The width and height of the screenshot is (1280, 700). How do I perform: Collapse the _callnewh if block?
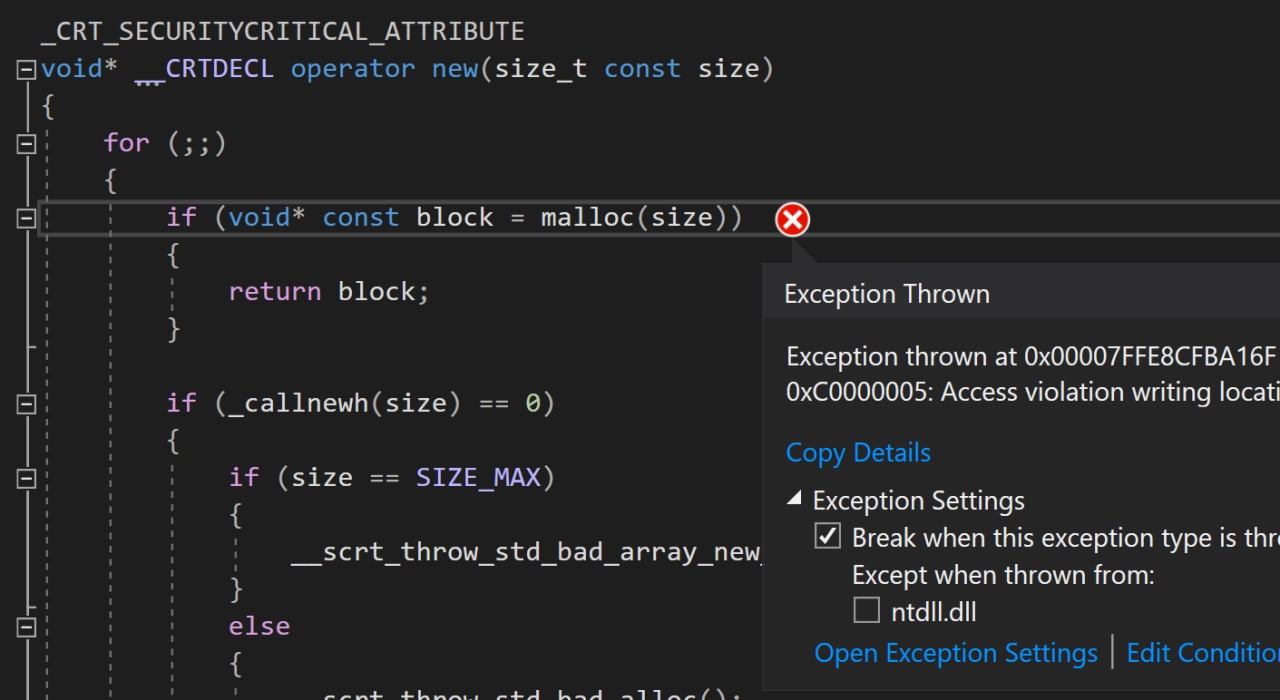click(27, 404)
